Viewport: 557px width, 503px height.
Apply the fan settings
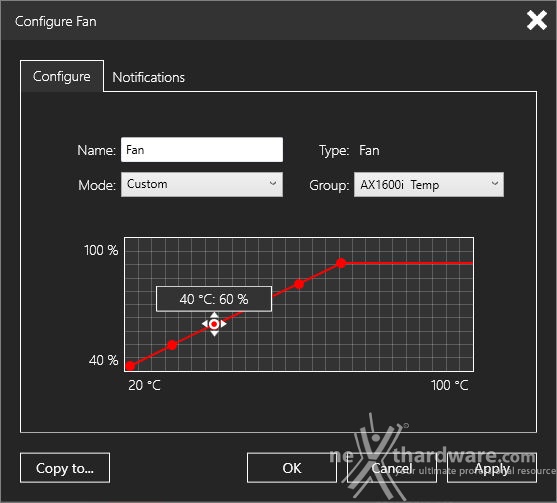tap(492, 468)
